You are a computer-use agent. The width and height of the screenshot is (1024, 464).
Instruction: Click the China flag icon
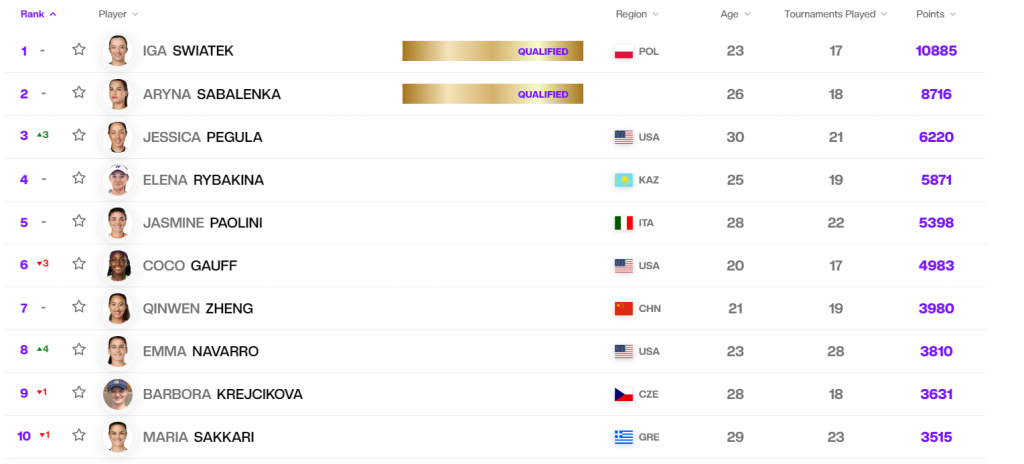click(x=624, y=308)
